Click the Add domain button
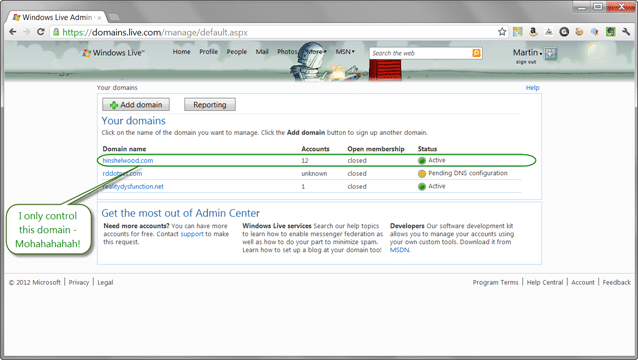 coord(136,105)
